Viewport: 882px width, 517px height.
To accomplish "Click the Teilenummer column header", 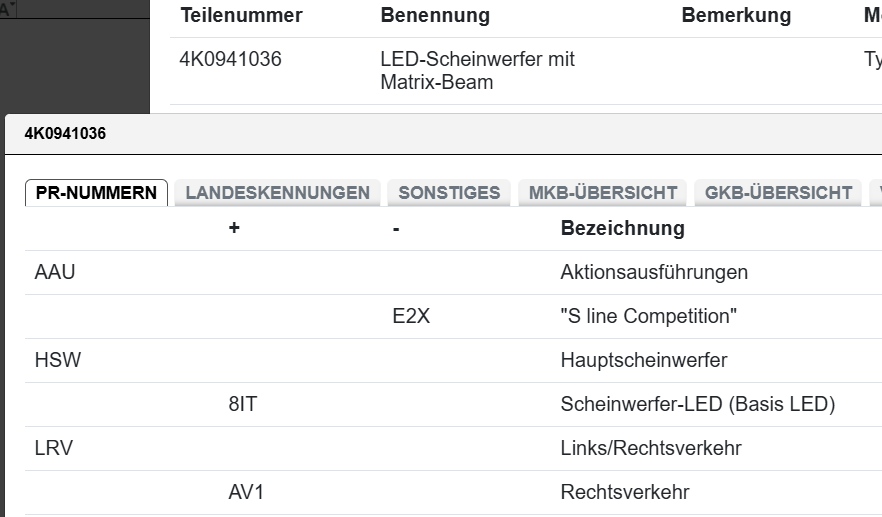I will pos(241,16).
